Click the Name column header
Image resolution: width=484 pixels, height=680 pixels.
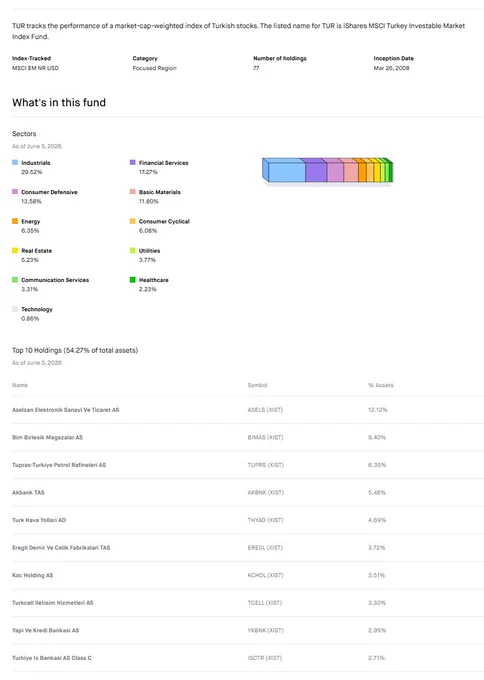point(20,385)
